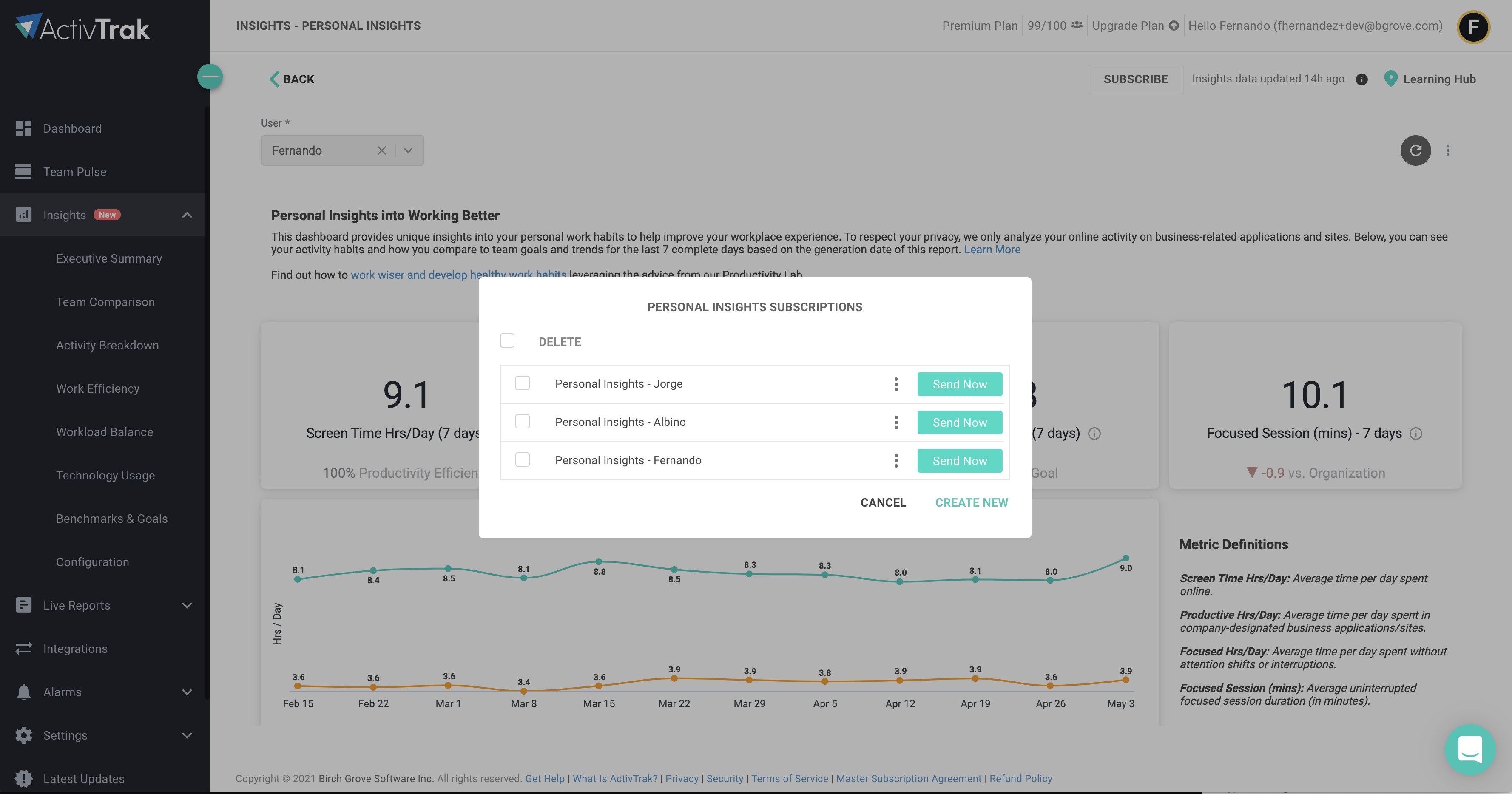
Task: Open the User dropdown arrow
Action: click(409, 150)
